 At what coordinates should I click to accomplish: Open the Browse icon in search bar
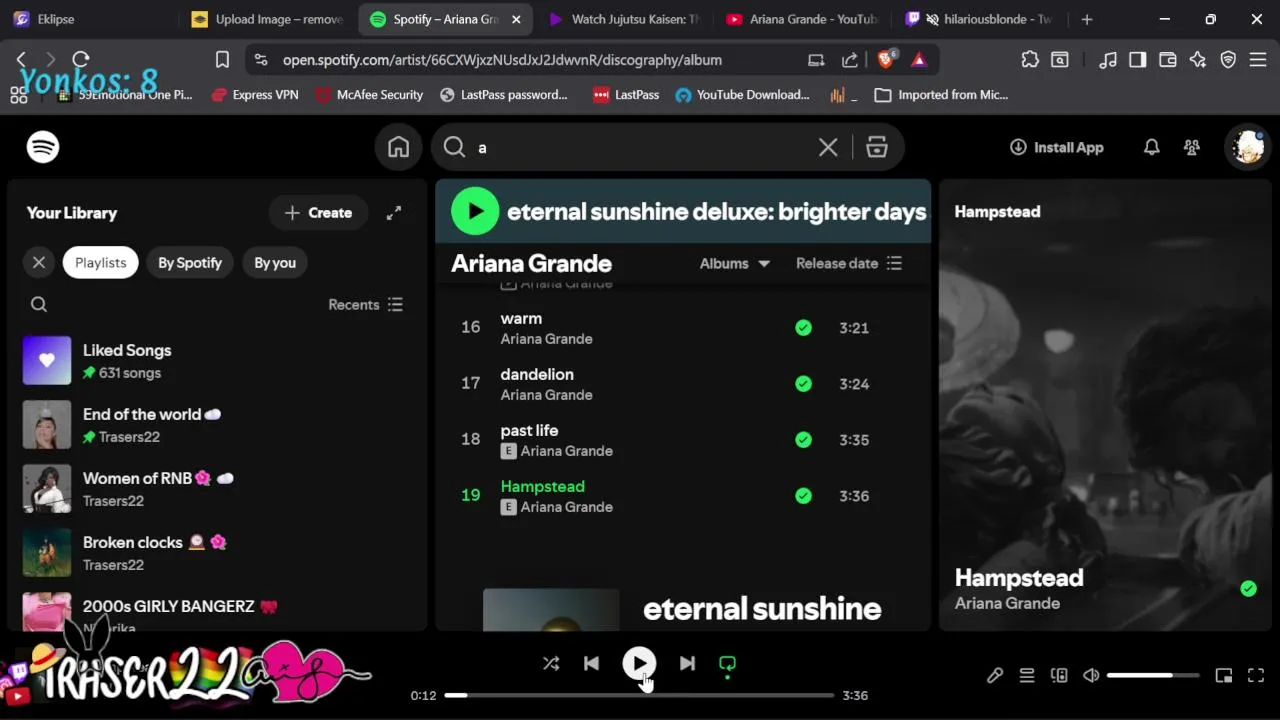[877, 147]
